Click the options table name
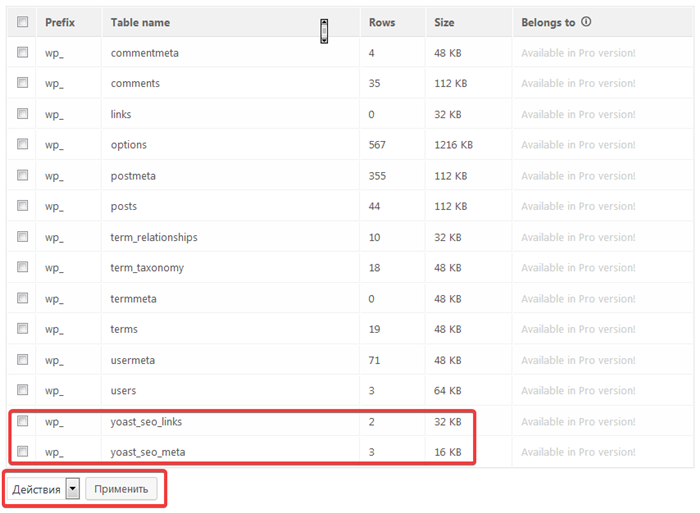700x513 pixels. [129, 145]
